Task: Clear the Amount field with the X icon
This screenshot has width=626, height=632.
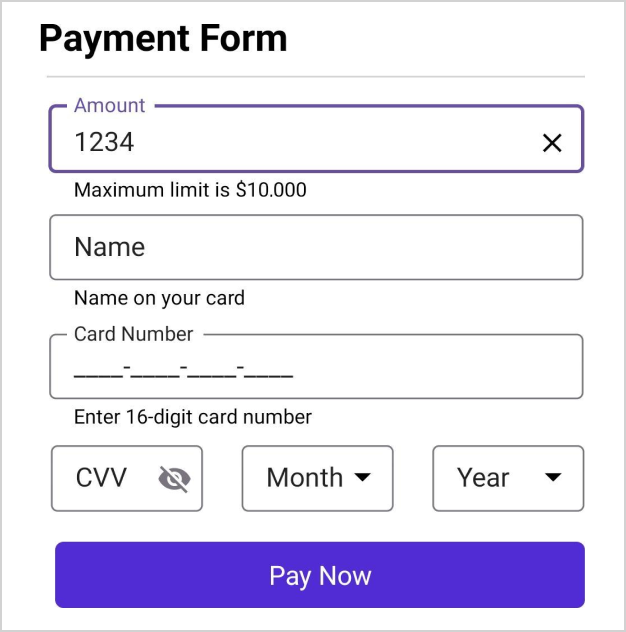Action: coord(552,143)
